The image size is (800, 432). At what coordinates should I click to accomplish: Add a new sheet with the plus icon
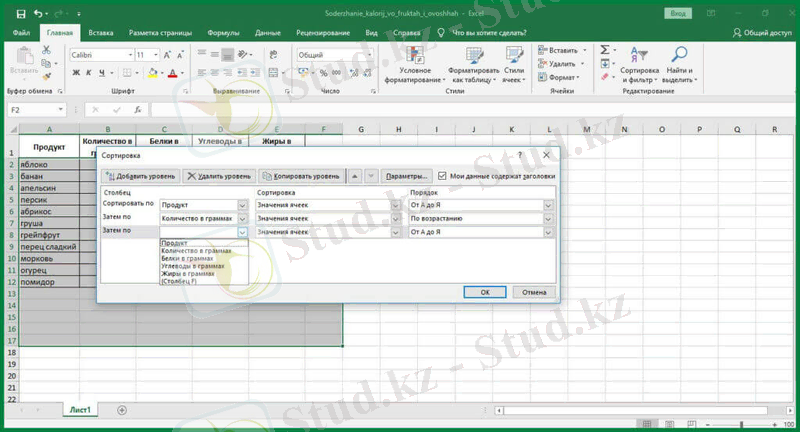[x=122, y=410]
